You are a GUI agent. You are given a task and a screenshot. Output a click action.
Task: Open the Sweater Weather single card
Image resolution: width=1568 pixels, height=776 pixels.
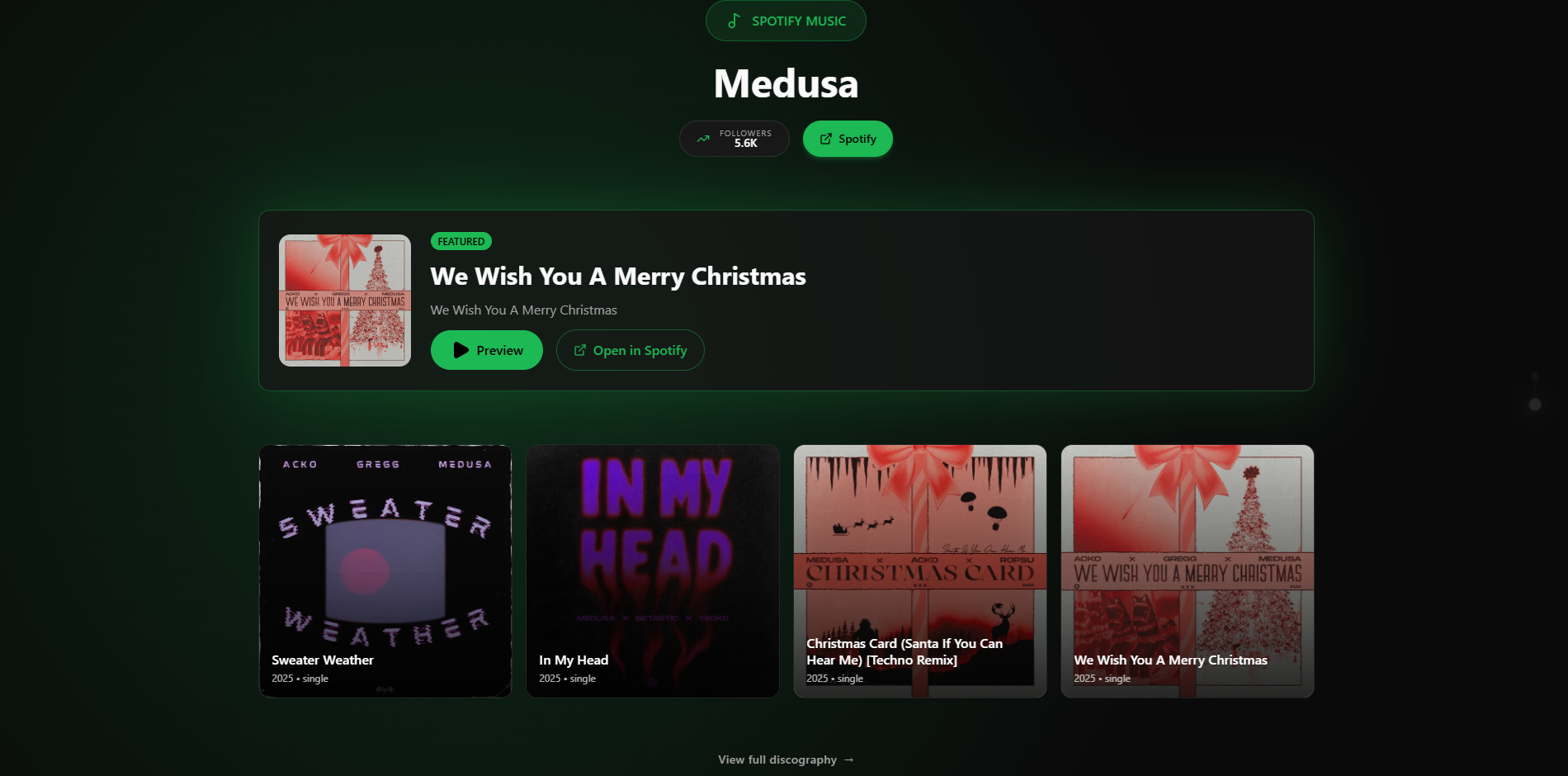[385, 571]
